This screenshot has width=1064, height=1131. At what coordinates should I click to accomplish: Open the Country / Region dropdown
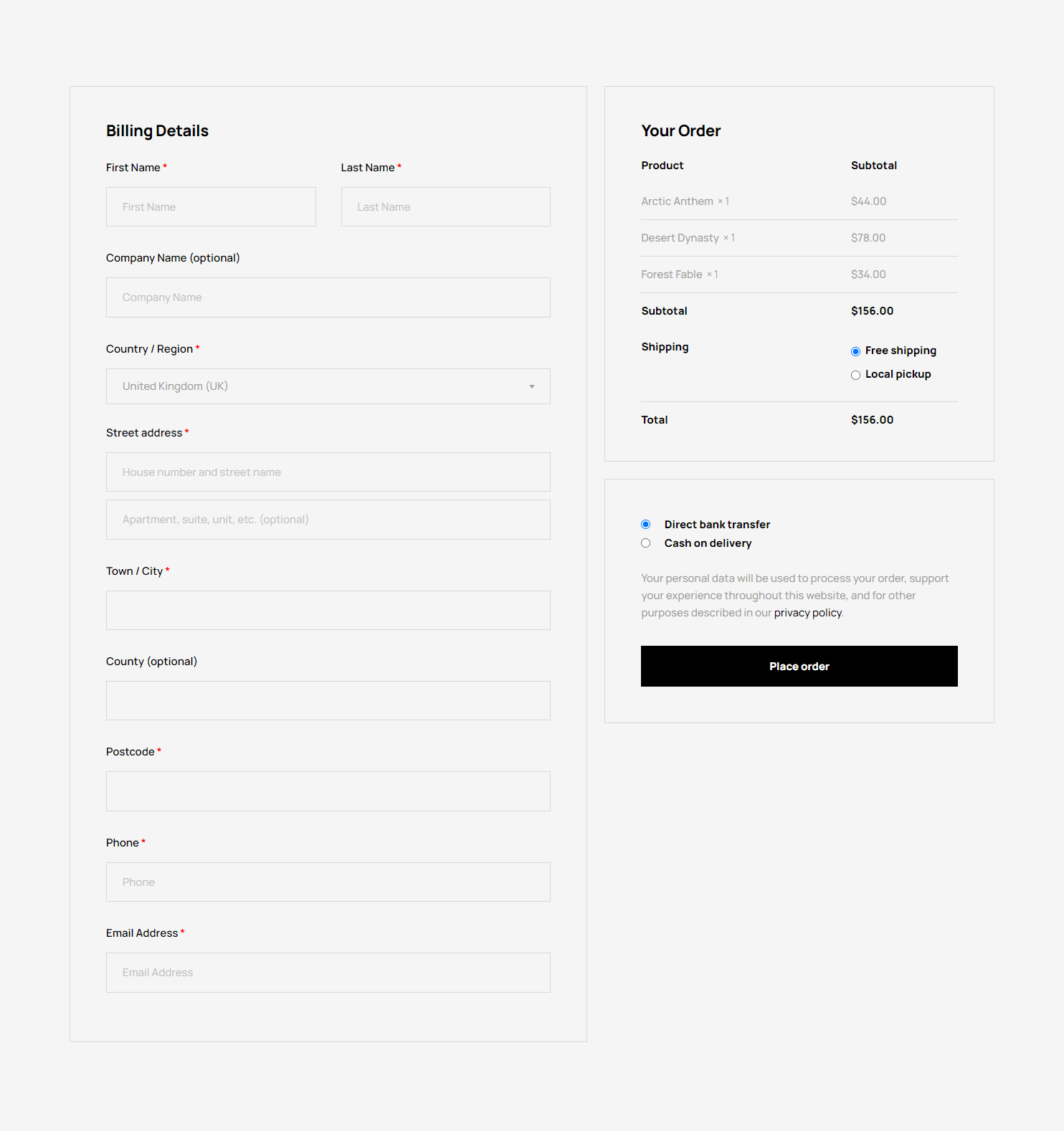328,386
